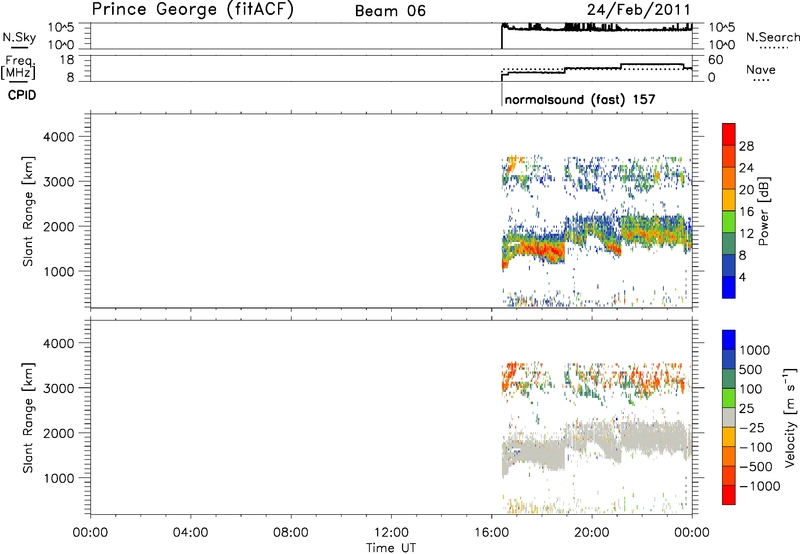The height and width of the screenshot is (554, 800).
Task: Click the "normalsound (fast) 157" CPID text
Action: pos(580,99)
